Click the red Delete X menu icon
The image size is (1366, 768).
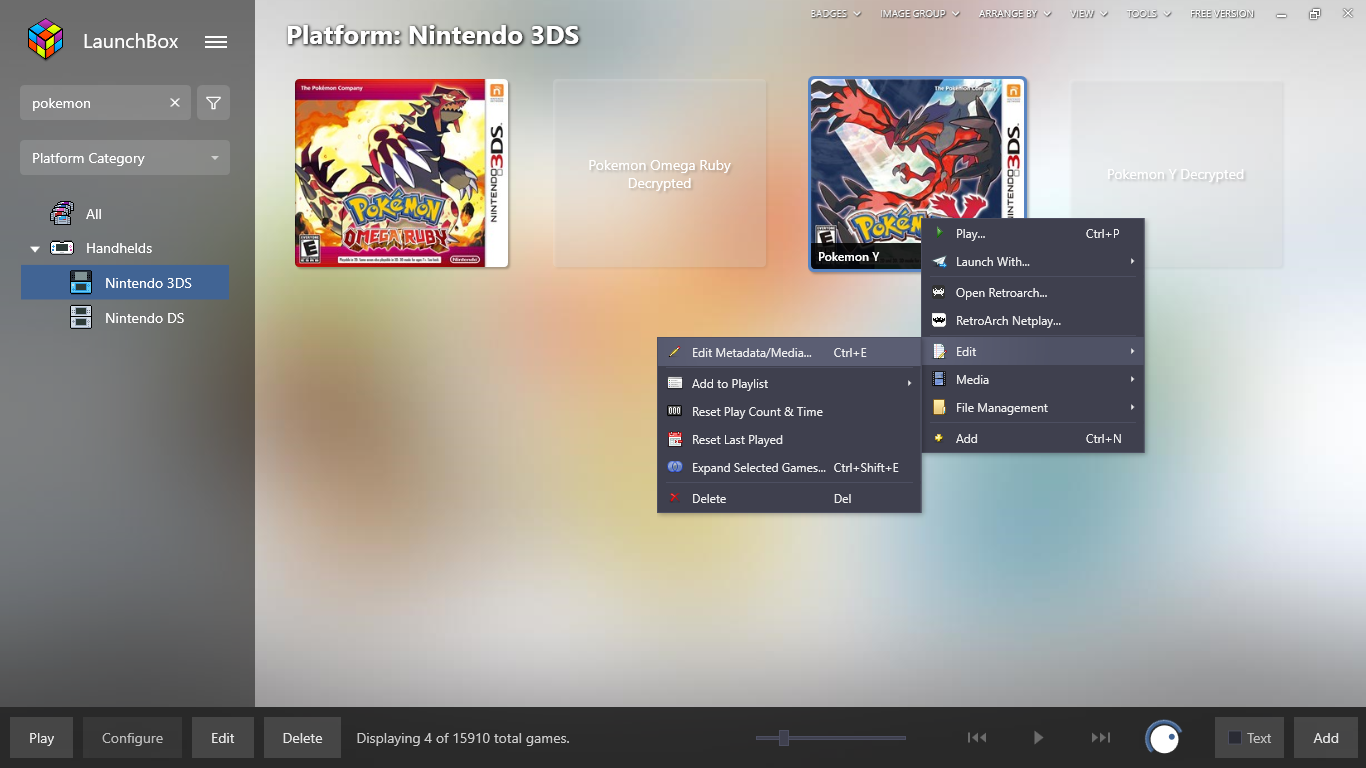[675, 498]
